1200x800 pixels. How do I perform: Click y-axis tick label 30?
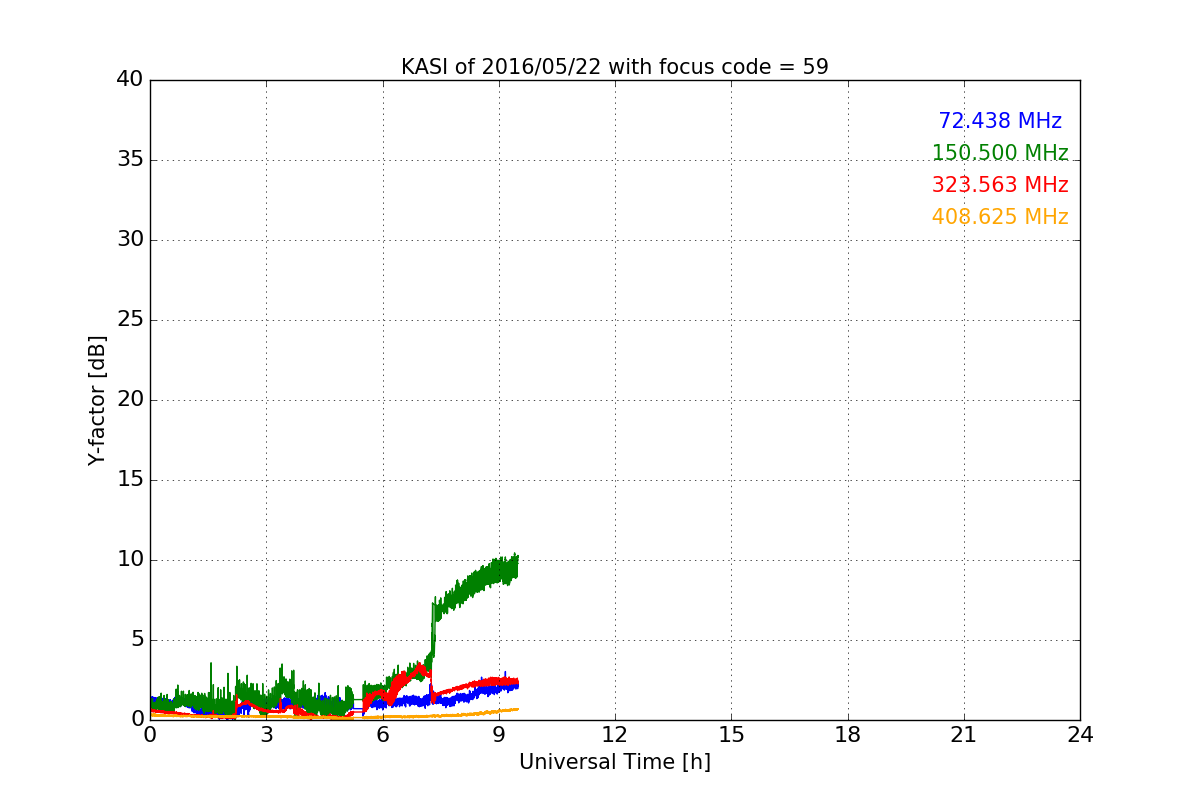[130, 240]
